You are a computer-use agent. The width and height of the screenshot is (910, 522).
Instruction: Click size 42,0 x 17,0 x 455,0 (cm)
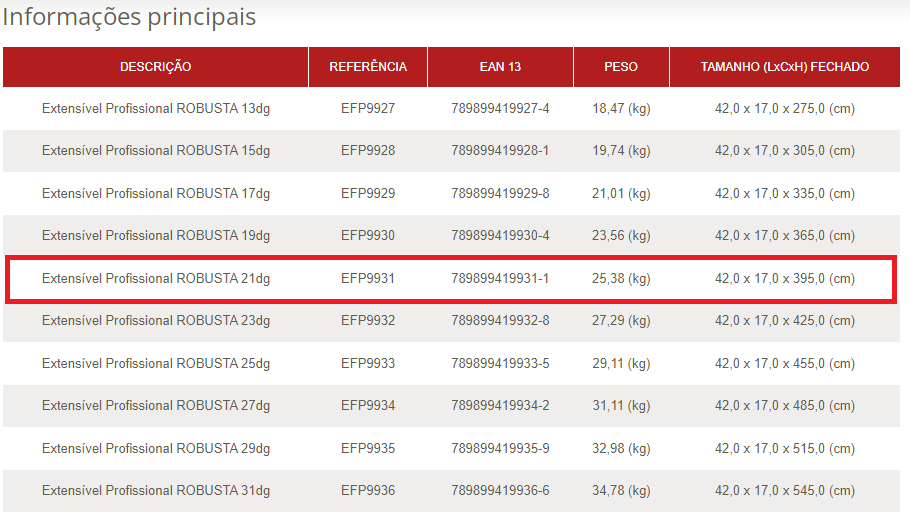[x=785, y=363]
